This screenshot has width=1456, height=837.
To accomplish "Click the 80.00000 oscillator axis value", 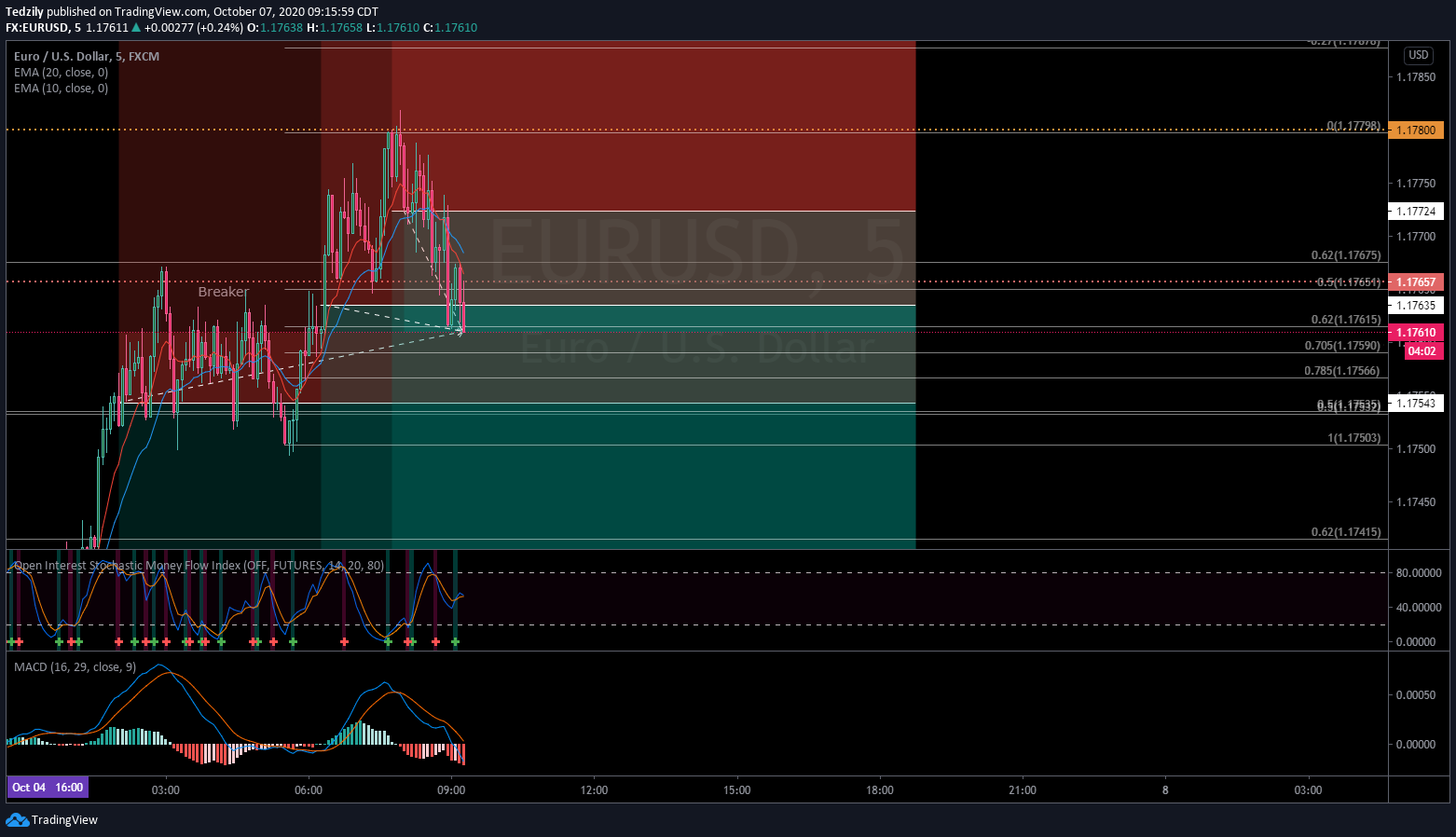I will pos(1418,573).
